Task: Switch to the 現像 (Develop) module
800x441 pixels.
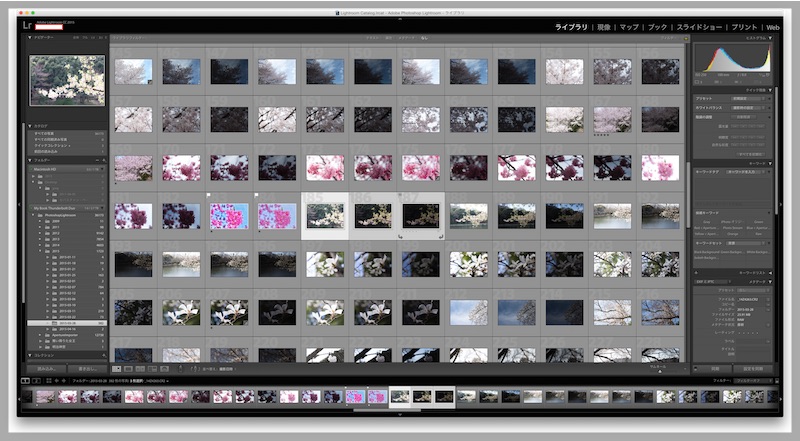Action: click(603, 27)
